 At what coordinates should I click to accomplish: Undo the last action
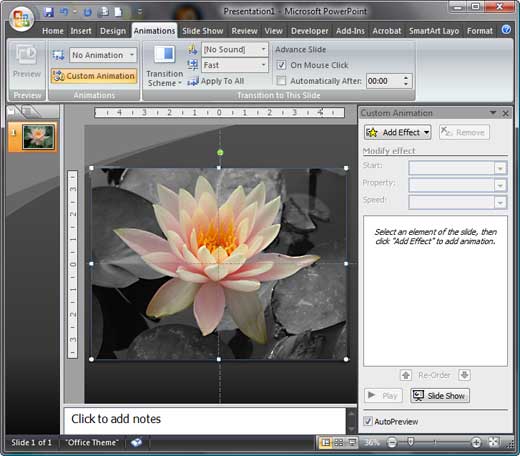(x=63, y=12)
